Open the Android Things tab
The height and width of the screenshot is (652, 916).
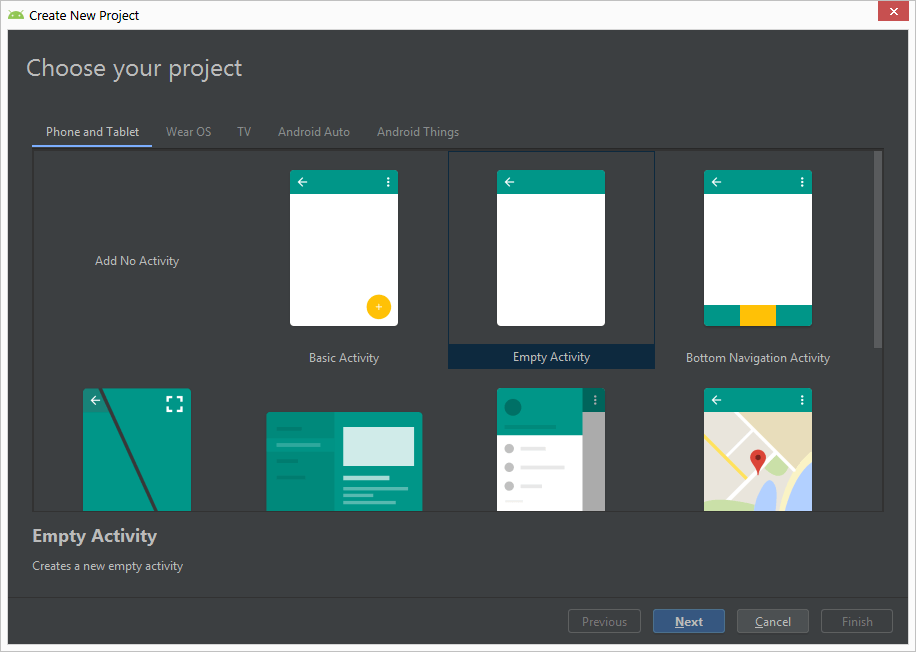pos(418,132)
